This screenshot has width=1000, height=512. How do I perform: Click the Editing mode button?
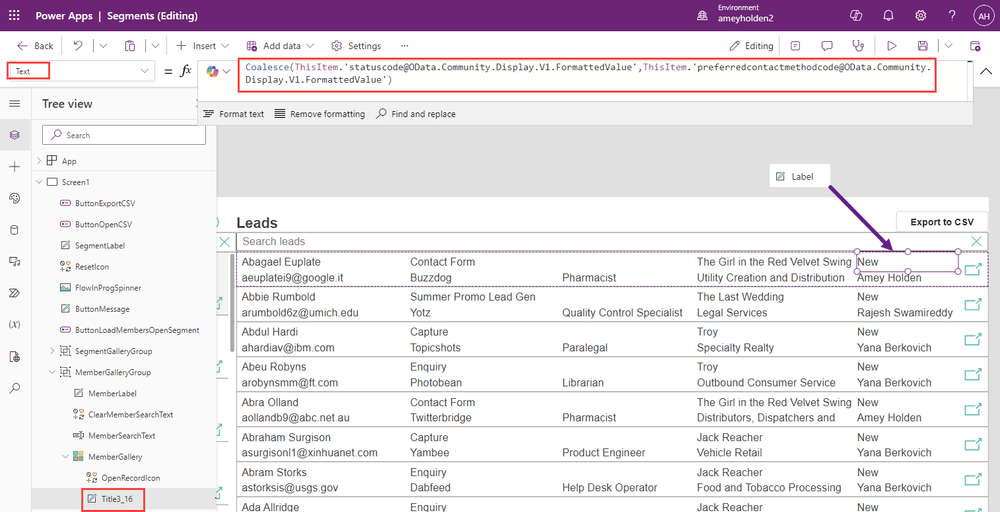coord(751,46)
